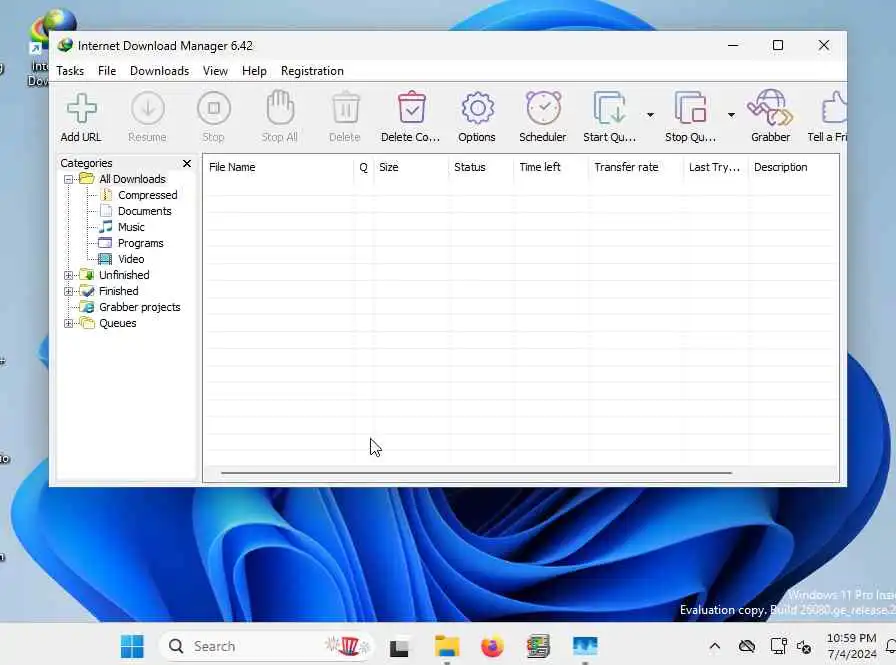Select the All Downloads folder
The image size is (896, 665).
tap(132, 179)
